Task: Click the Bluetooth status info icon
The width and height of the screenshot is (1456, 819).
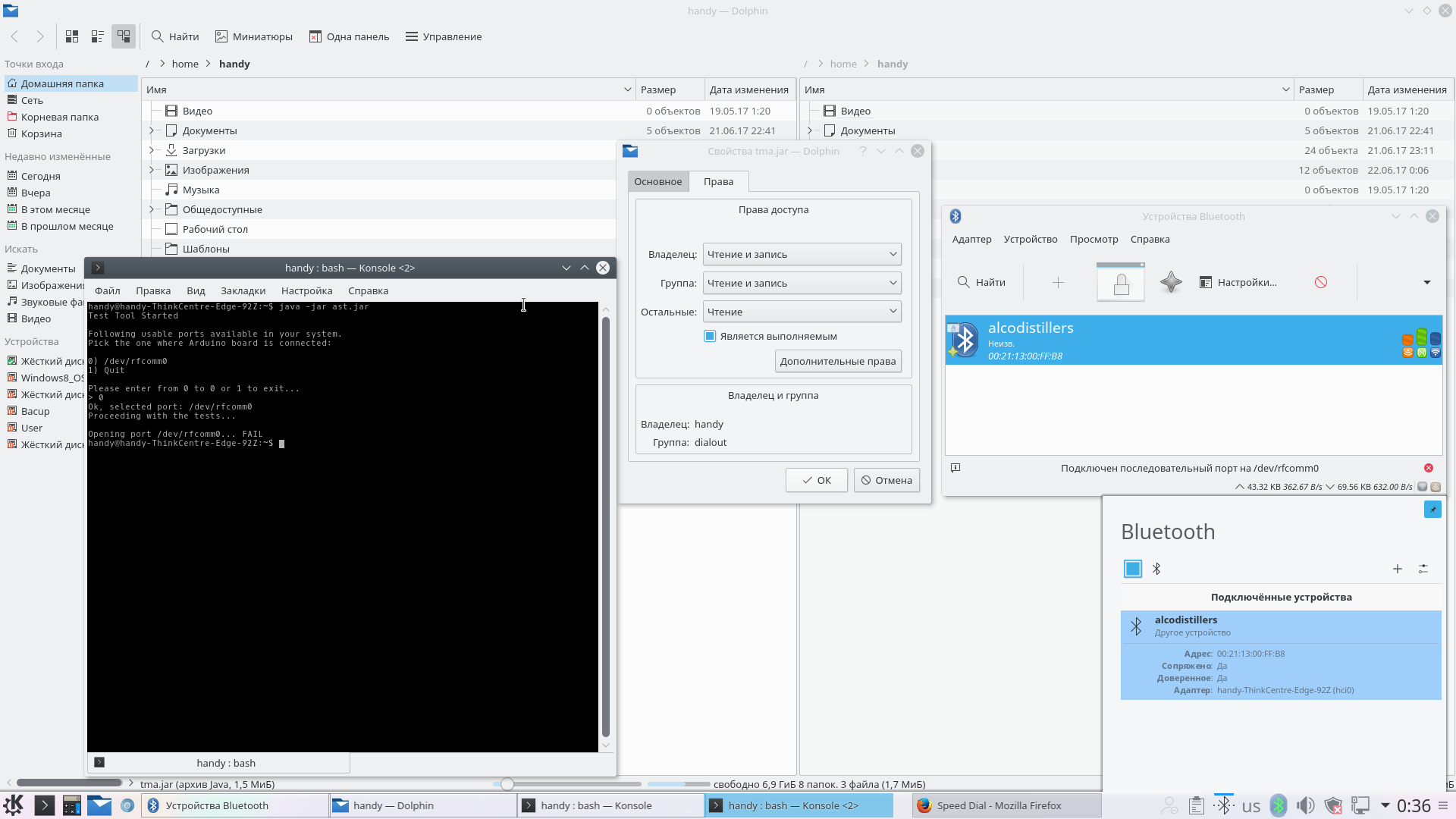Action: [955, 468]
